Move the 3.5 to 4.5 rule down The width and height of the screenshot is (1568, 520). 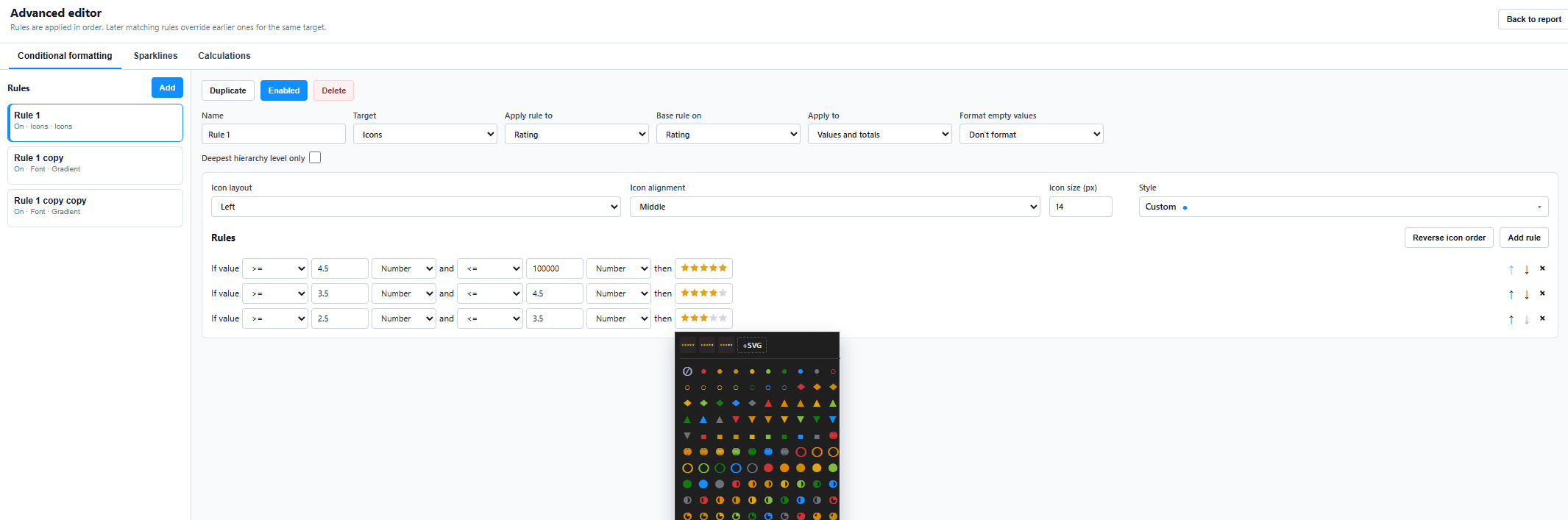1527,294
